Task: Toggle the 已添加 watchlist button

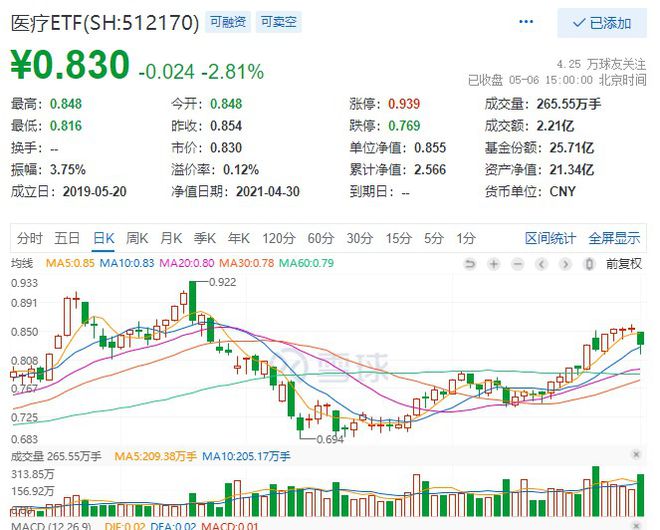Action: pyautogui.click(x=602, y=23)
